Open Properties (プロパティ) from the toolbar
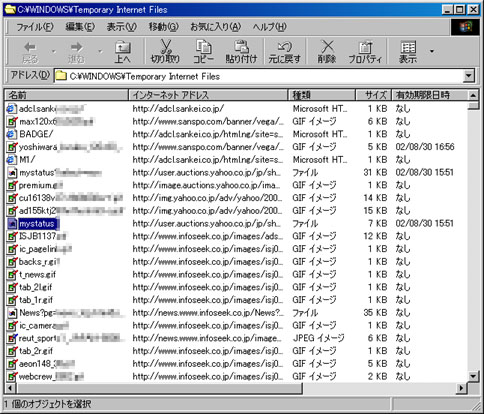 (365, 52)
